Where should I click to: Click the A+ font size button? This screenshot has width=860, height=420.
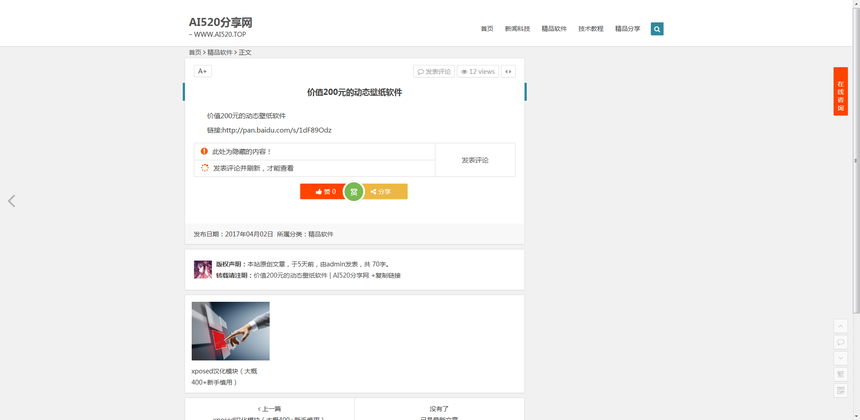pos(202,71)
